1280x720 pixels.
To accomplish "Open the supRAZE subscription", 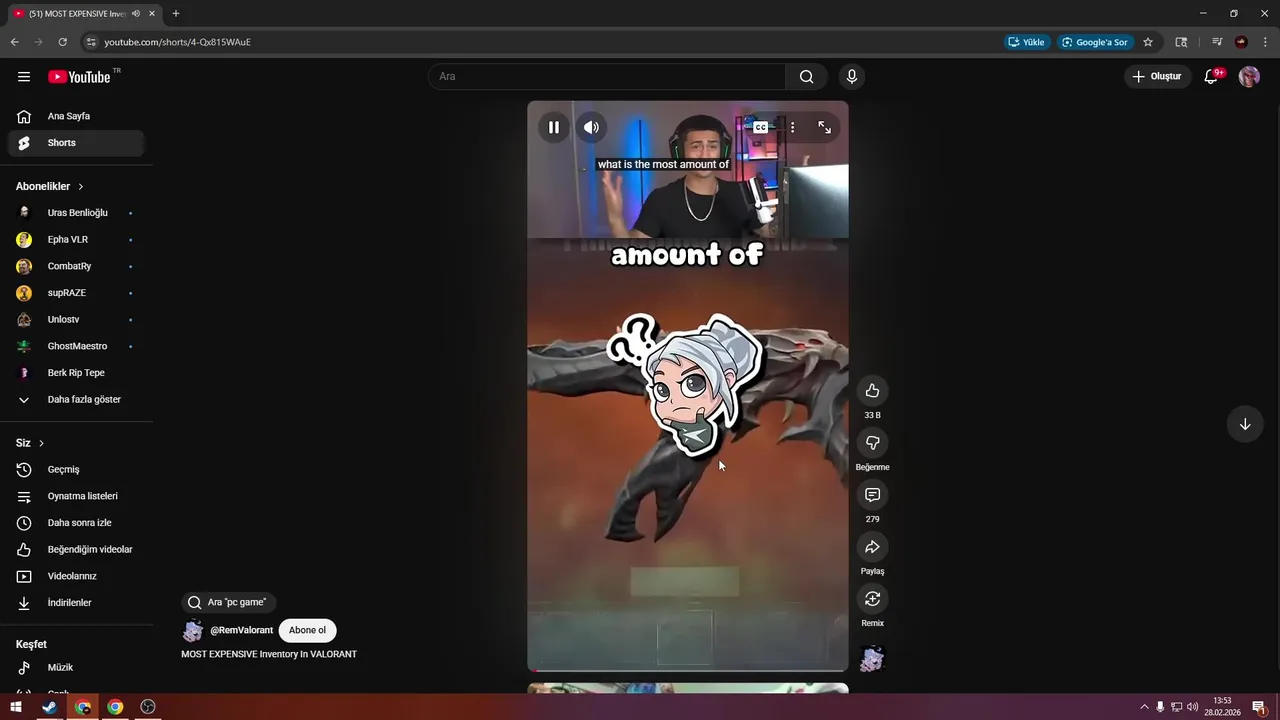I will point(76,293).
